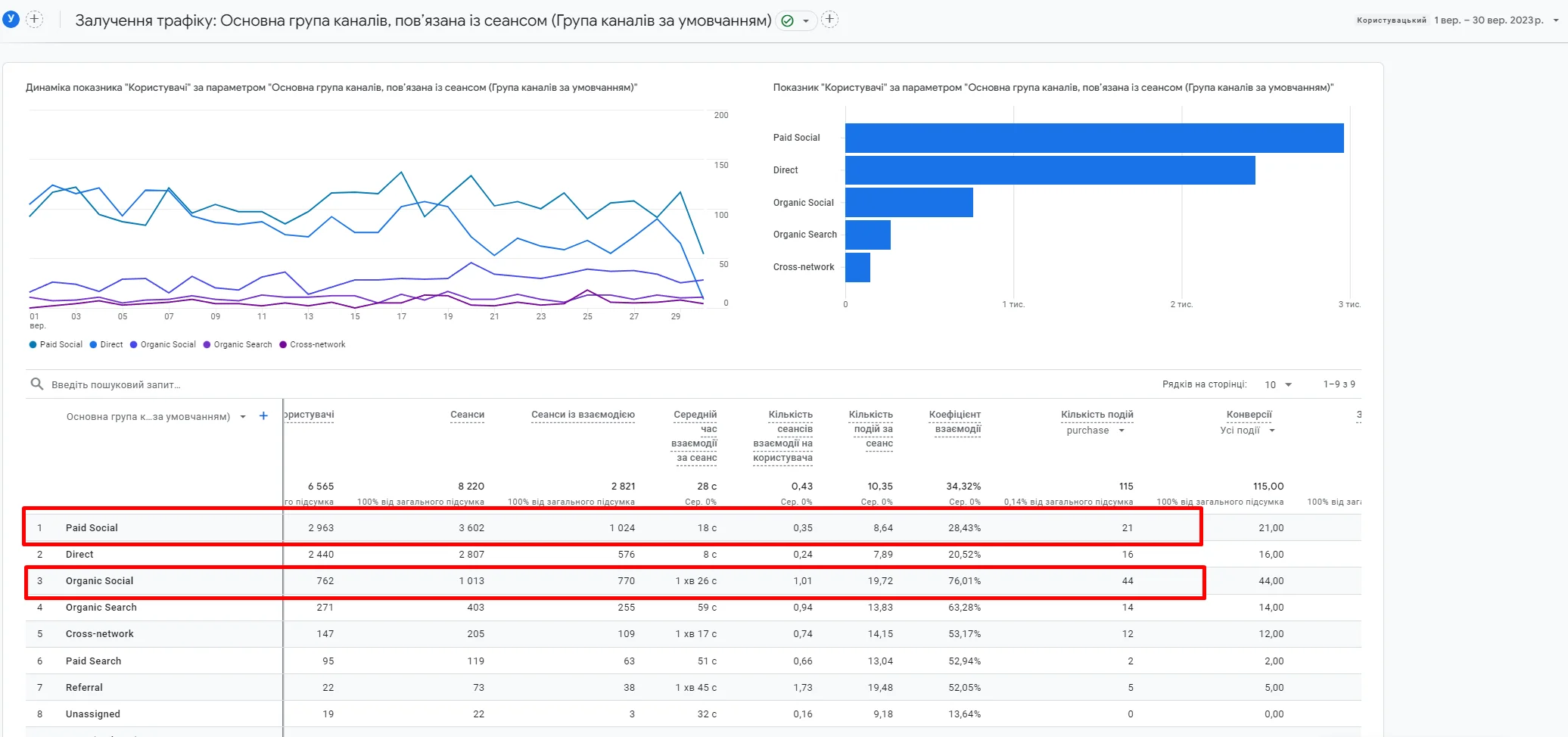This screenshot has height=737, width=1568.
Task: Open the Усі події conversions dropdown
Action: coord(1247,431)
